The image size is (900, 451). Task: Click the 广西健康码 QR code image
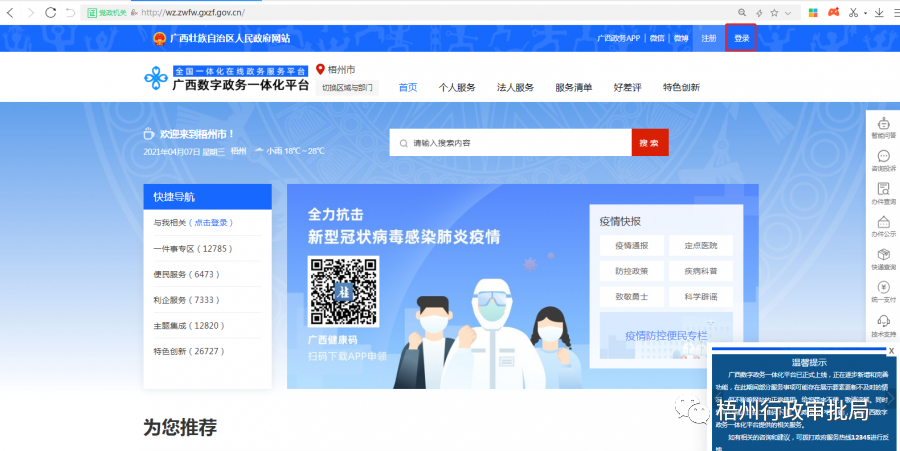[343, 291]
